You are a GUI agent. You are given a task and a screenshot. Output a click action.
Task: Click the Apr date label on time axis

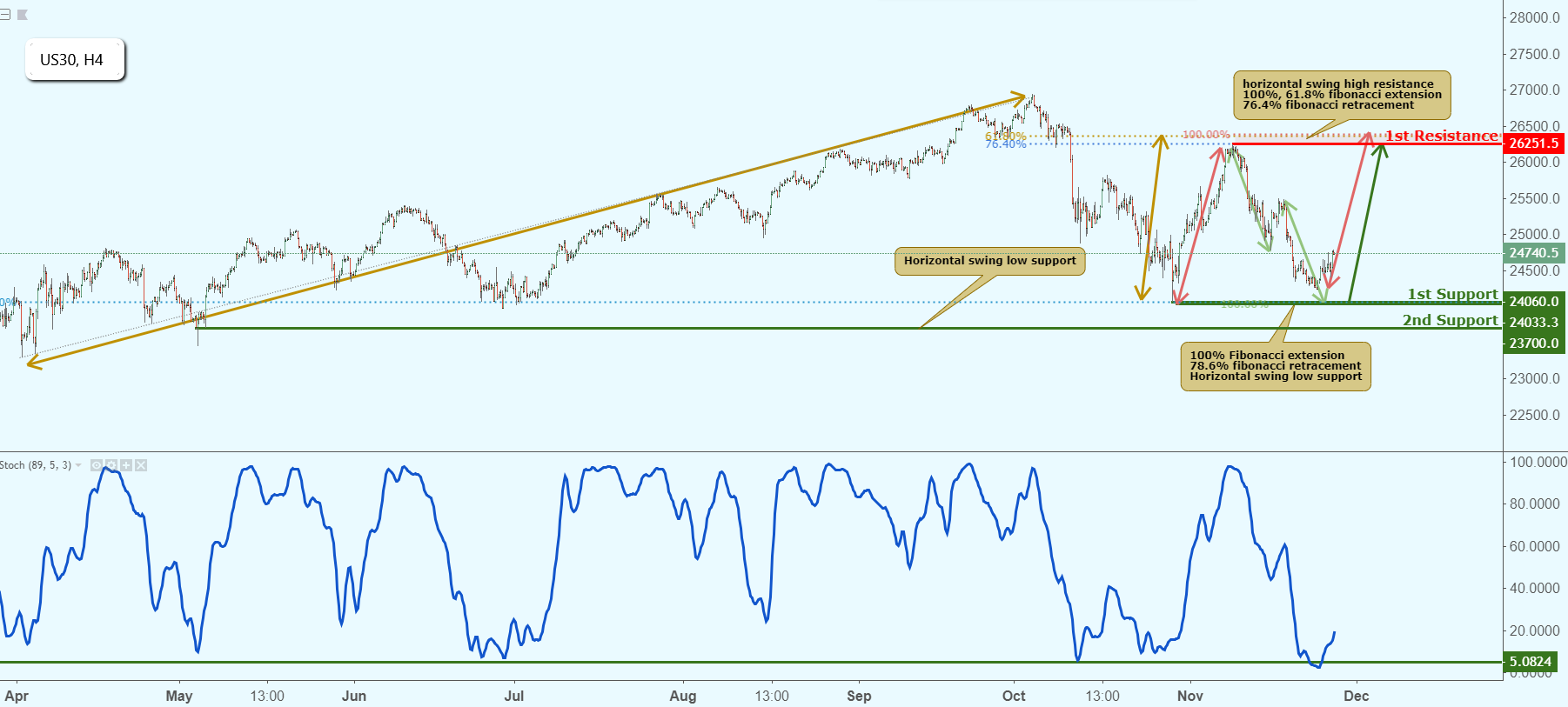(x=17, y=696)
